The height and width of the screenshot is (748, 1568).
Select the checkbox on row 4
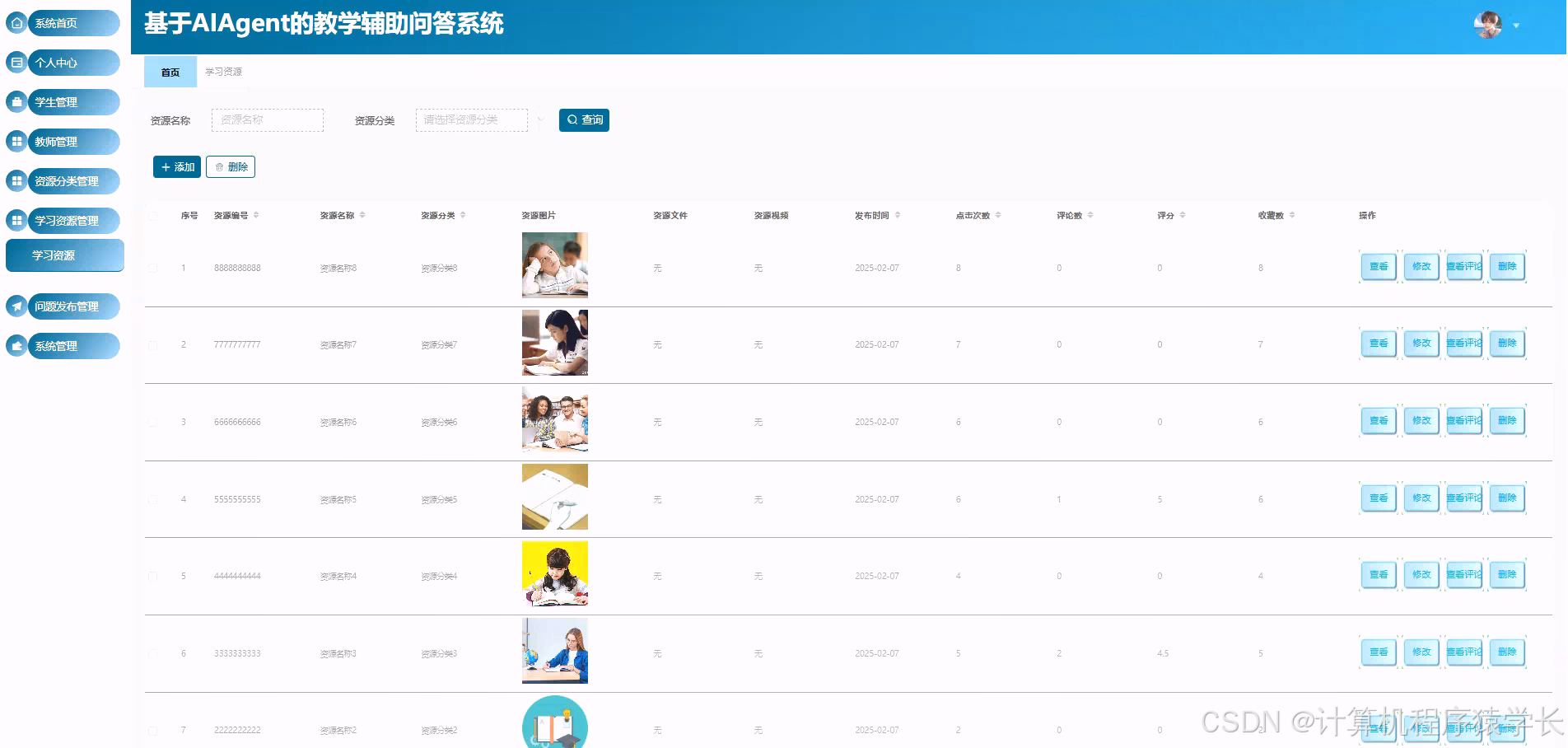[x=152, y=498]
